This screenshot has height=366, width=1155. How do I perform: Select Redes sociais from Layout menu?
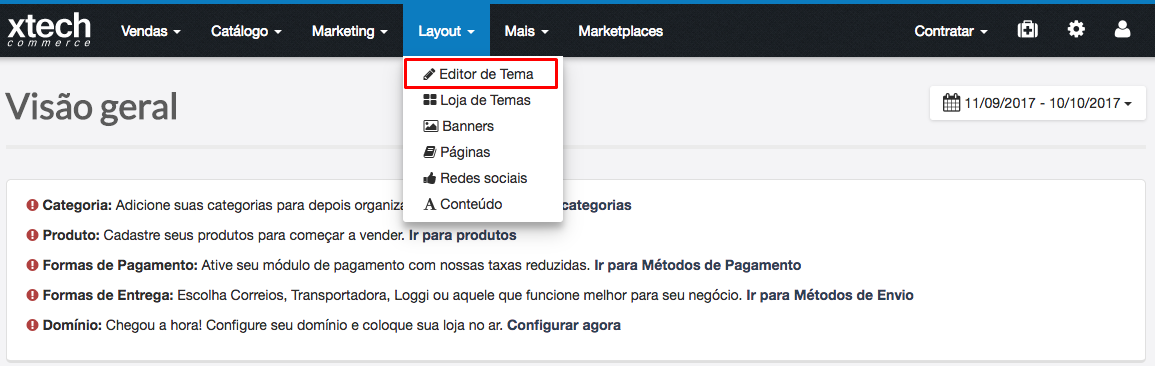click(483, 178)
